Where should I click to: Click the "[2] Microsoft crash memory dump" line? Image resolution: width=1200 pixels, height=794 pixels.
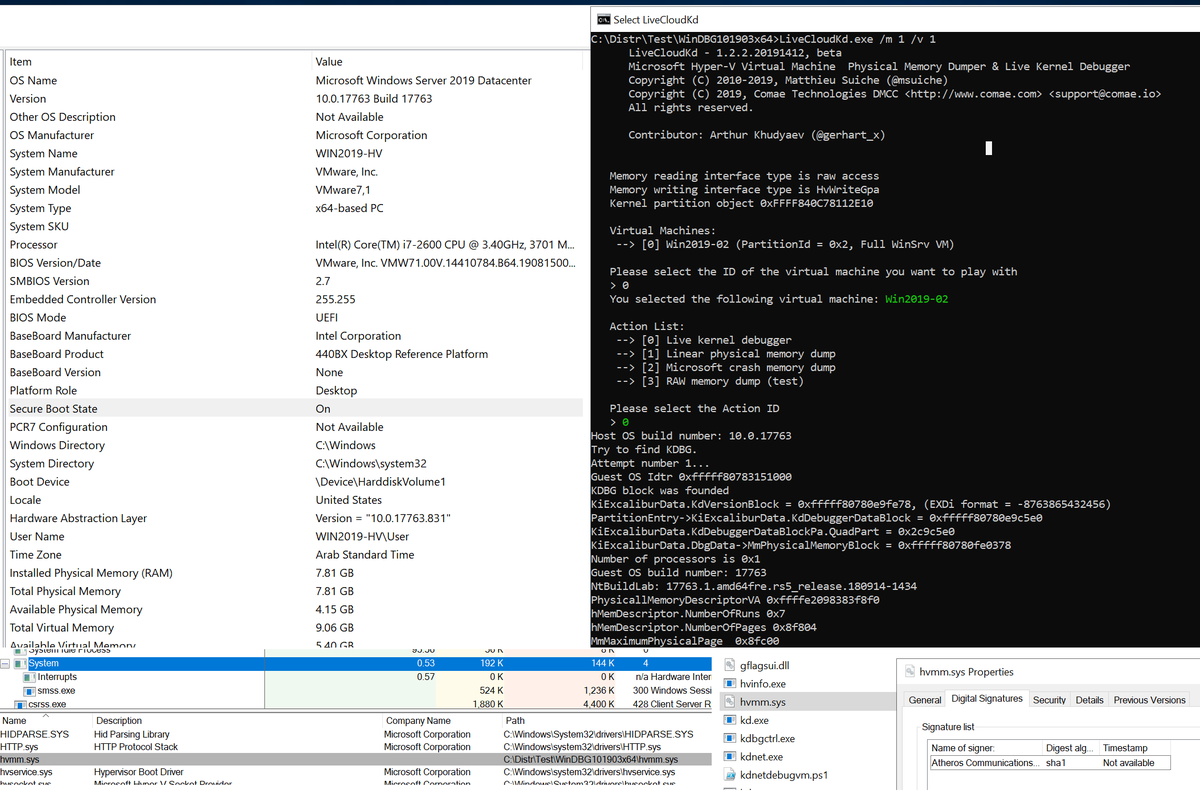pos(726,367)
